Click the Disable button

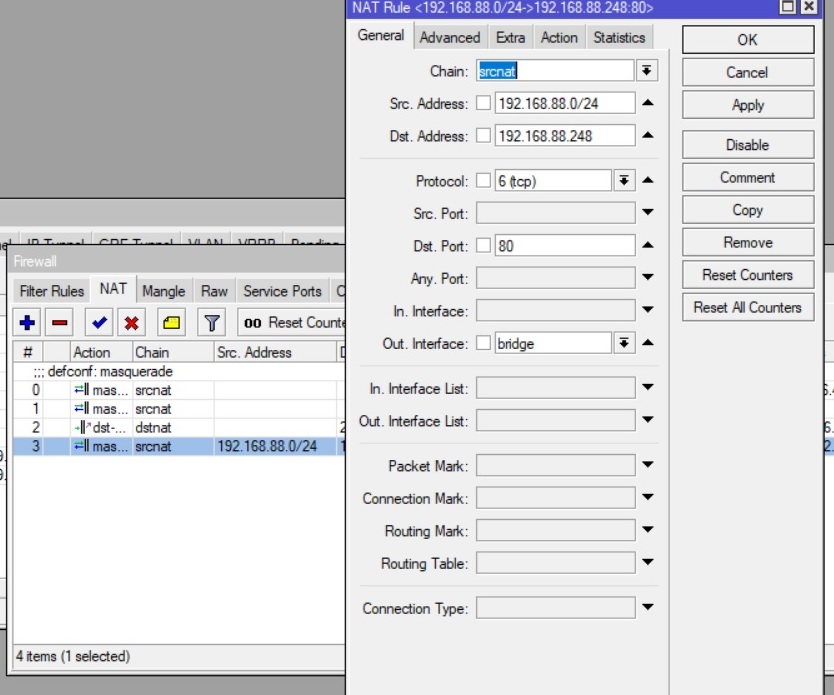pyautogui.click(x=747, y=145)
